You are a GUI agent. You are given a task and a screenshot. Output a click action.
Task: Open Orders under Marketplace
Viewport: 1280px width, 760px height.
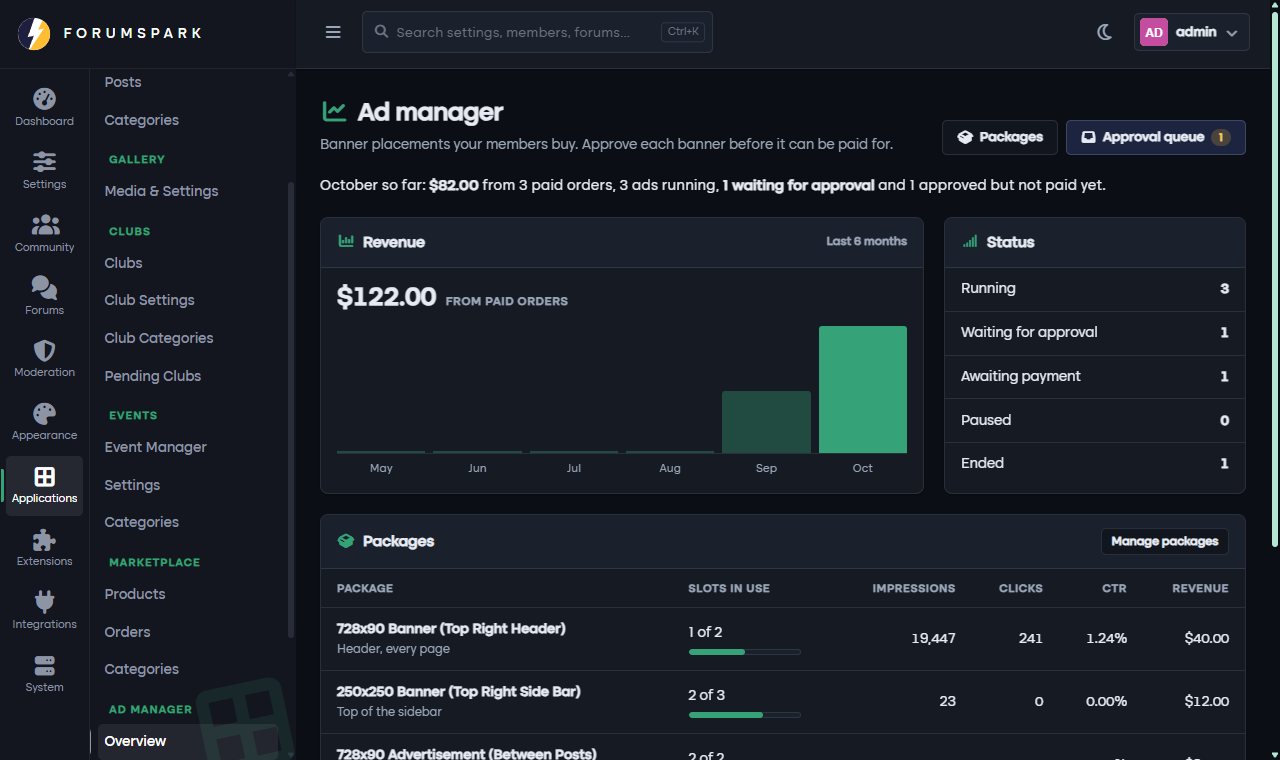click(x=127, y=632)
